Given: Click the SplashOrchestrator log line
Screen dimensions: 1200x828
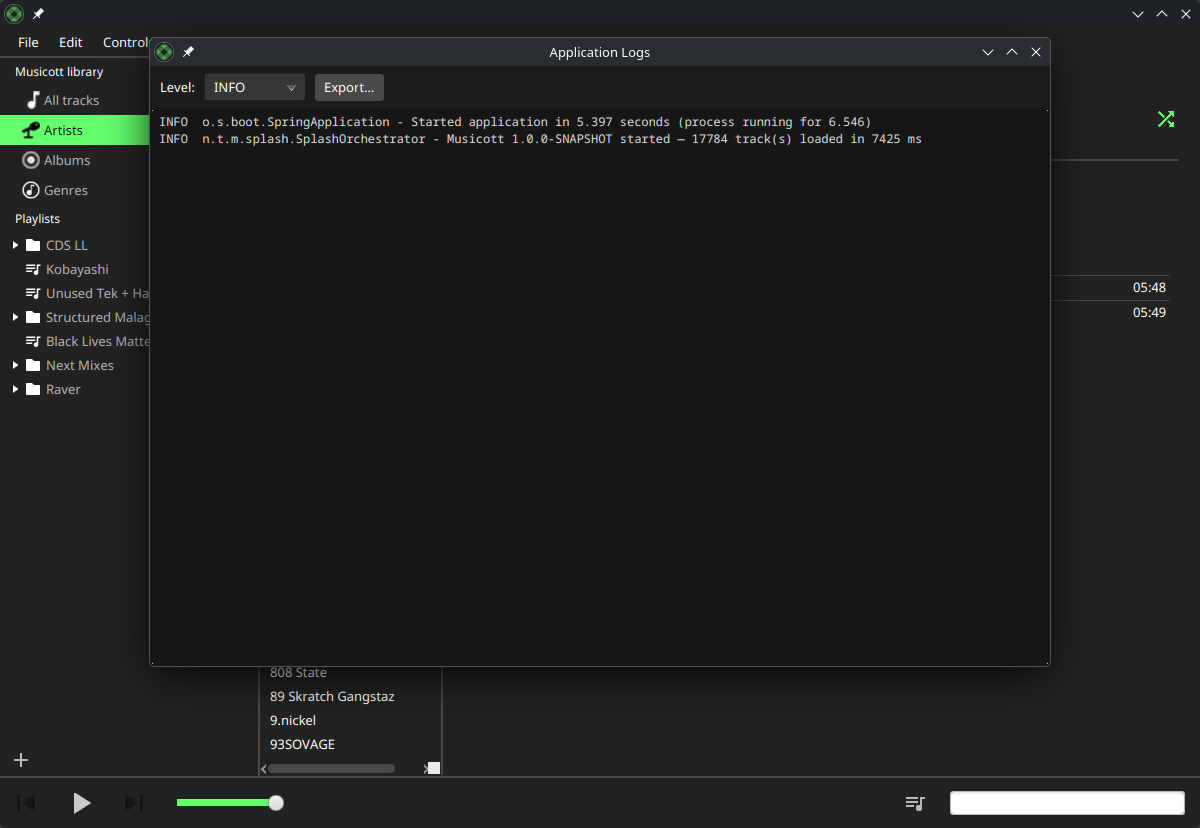Looking at the screenshot, I should [540, 139].
